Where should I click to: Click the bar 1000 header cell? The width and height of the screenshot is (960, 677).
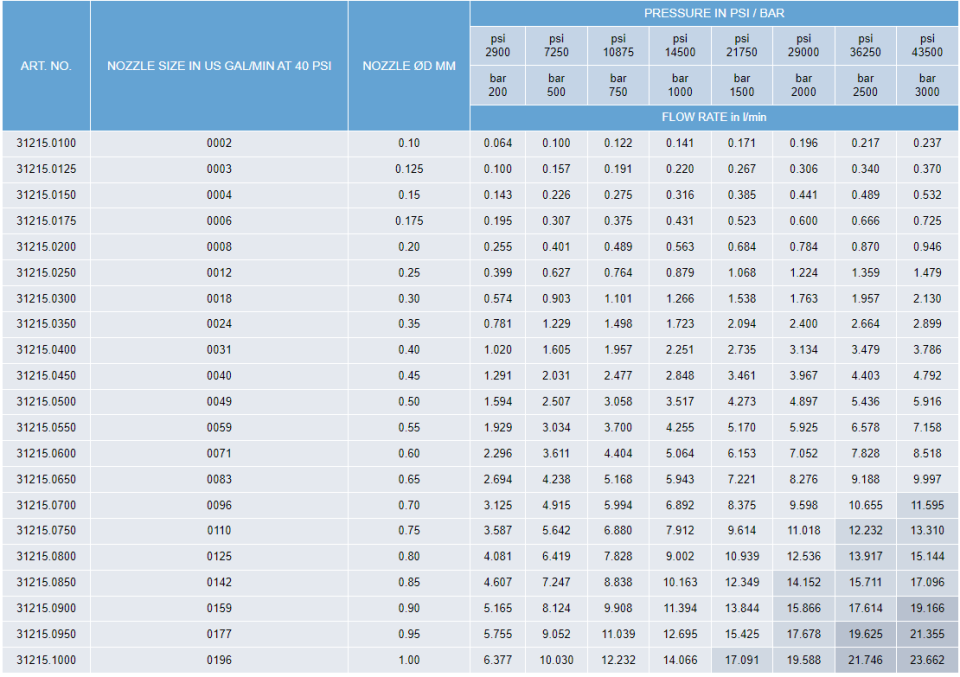coord(679,85)
